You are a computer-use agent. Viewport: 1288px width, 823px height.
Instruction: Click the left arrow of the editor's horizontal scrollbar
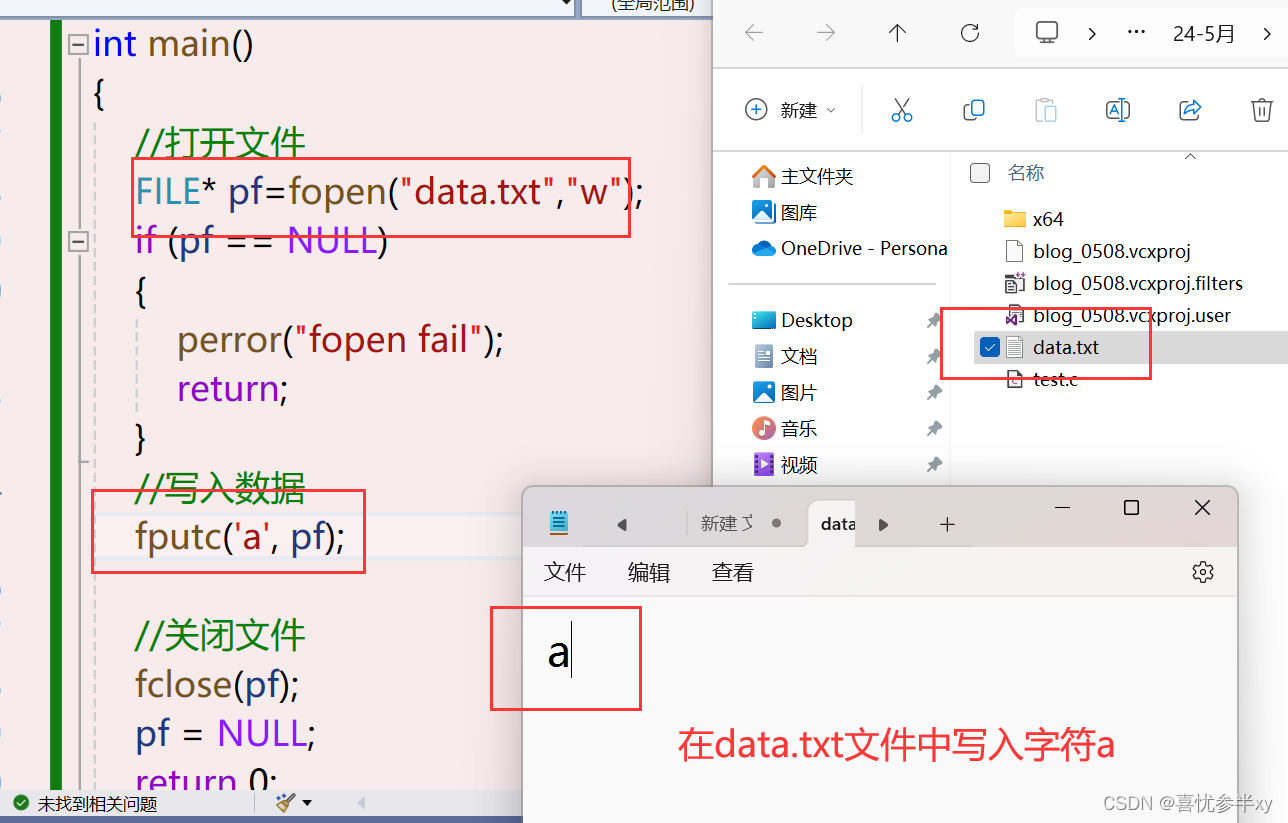click(x=361, y=802)
